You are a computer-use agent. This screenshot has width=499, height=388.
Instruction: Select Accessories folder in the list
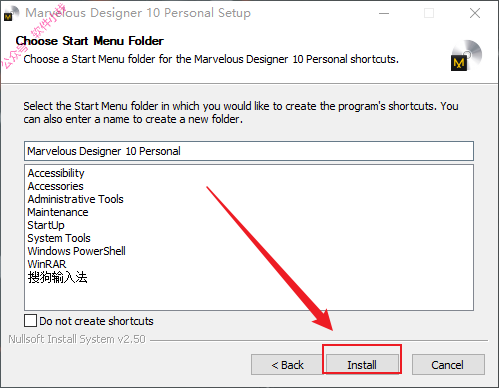tap(55, 186)
